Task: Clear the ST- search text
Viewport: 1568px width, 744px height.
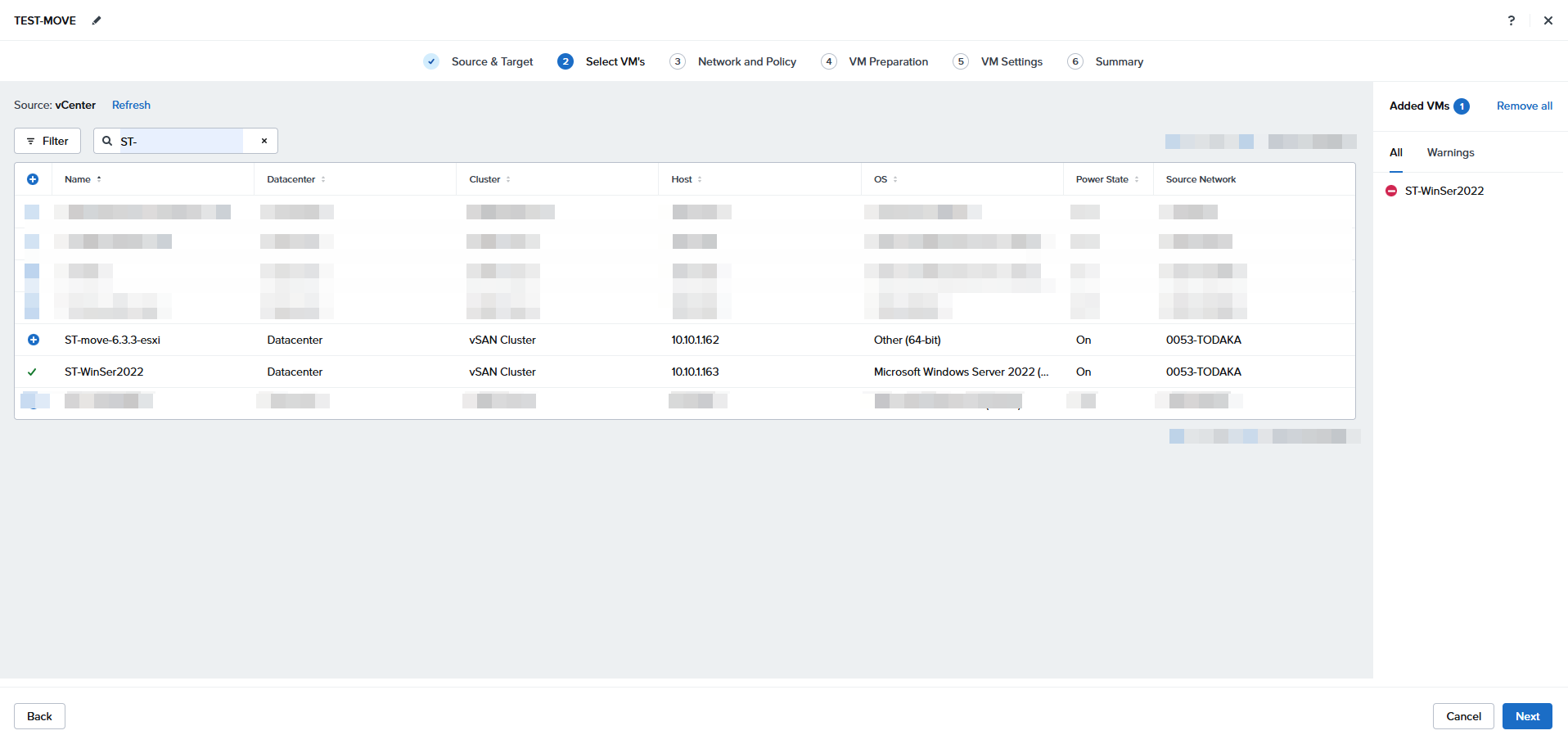Action: [264, 141]
